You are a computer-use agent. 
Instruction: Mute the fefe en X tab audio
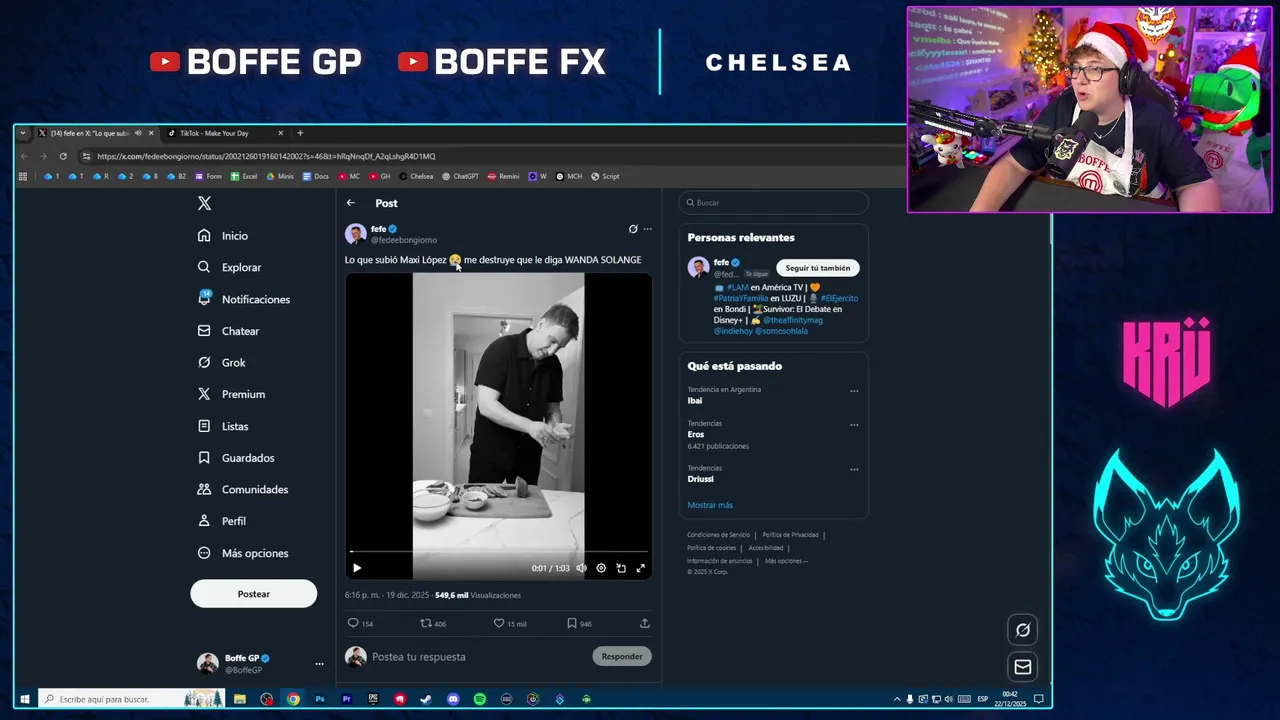click(138, 133)
